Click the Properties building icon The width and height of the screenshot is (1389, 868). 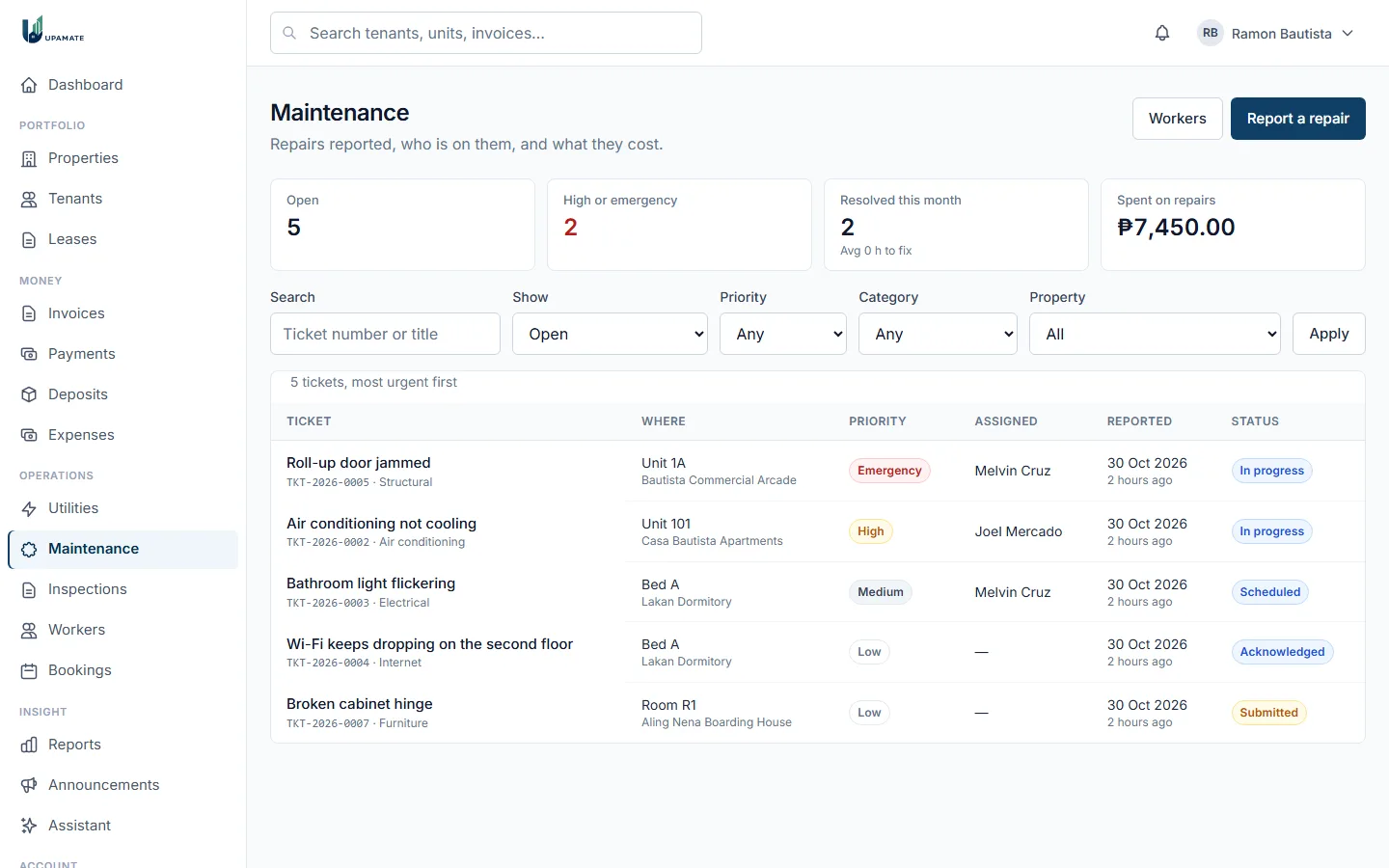(29, 158)
